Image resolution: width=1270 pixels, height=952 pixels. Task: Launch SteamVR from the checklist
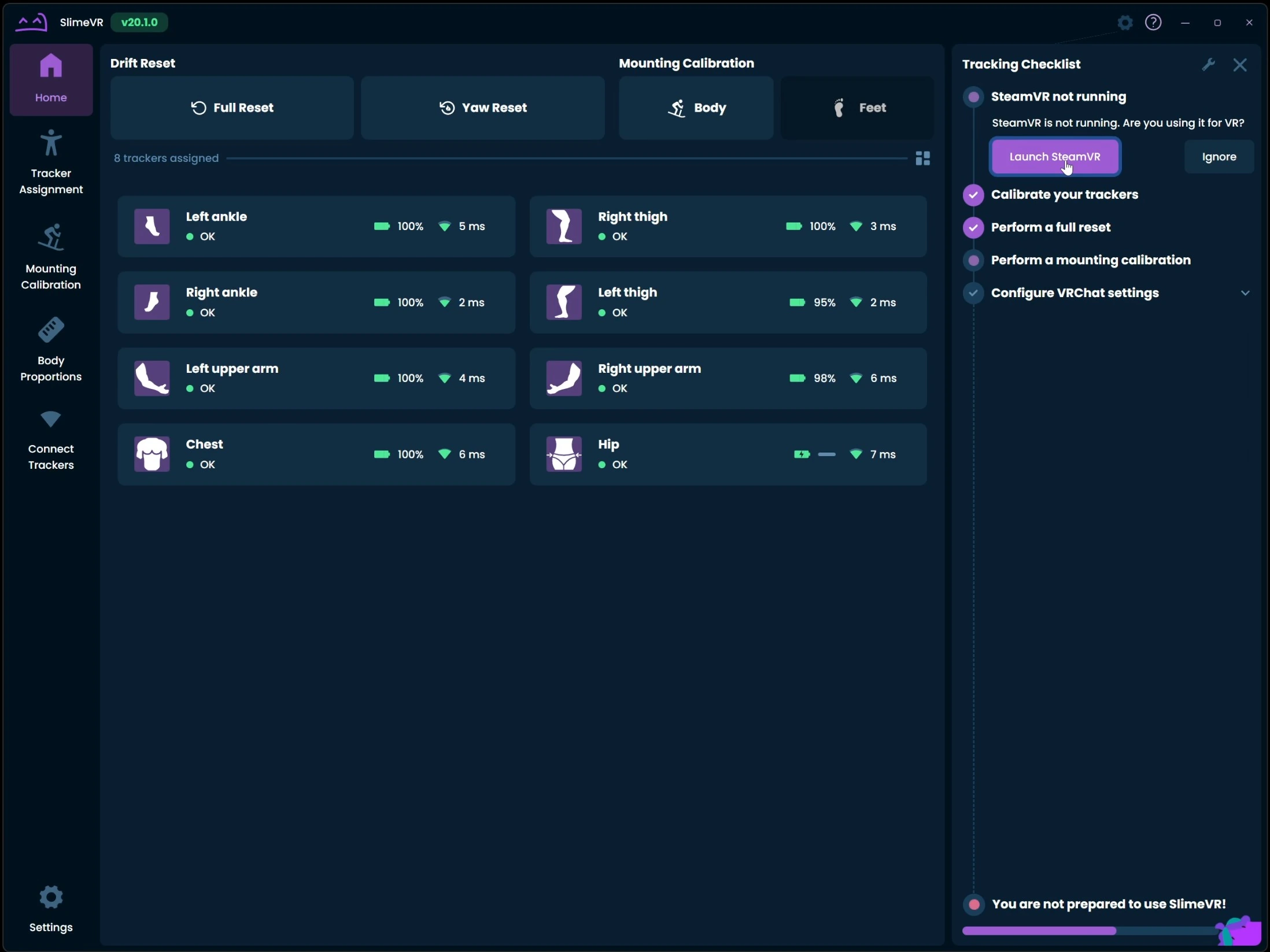tap(1055, 157)
